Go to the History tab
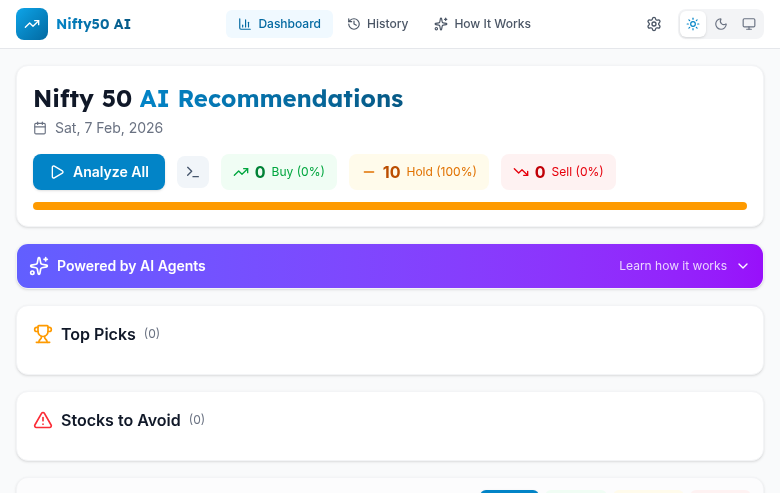 point(378,24)
